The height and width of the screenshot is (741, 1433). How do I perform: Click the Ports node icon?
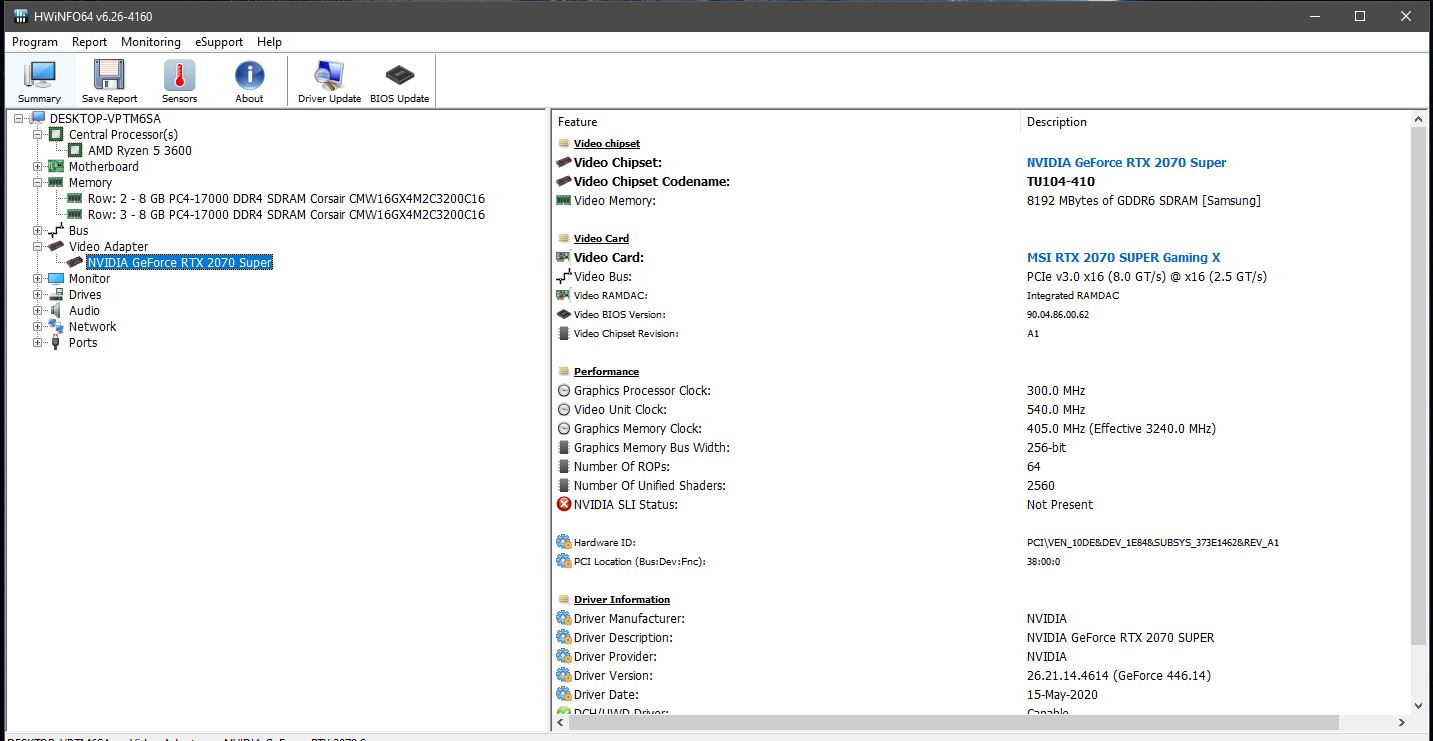(56, 343)
